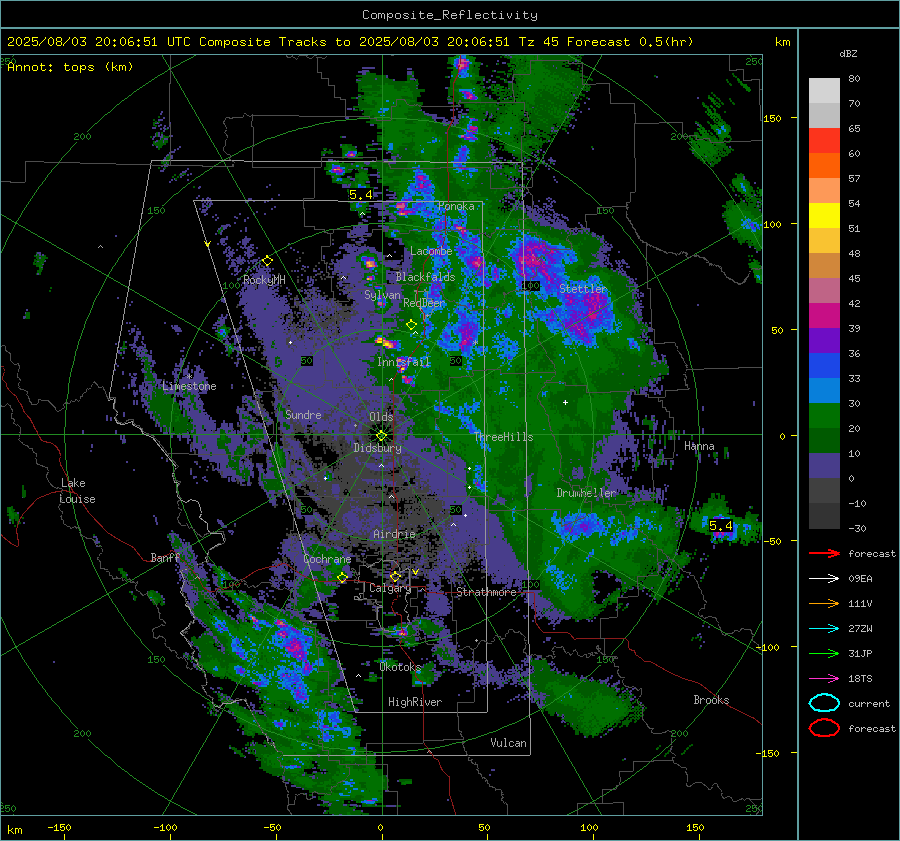The width and height of the screenshot is (900, 841).
Task: Click the RockyMH town label
Action: pyautogui.click(x=264, y=280)
